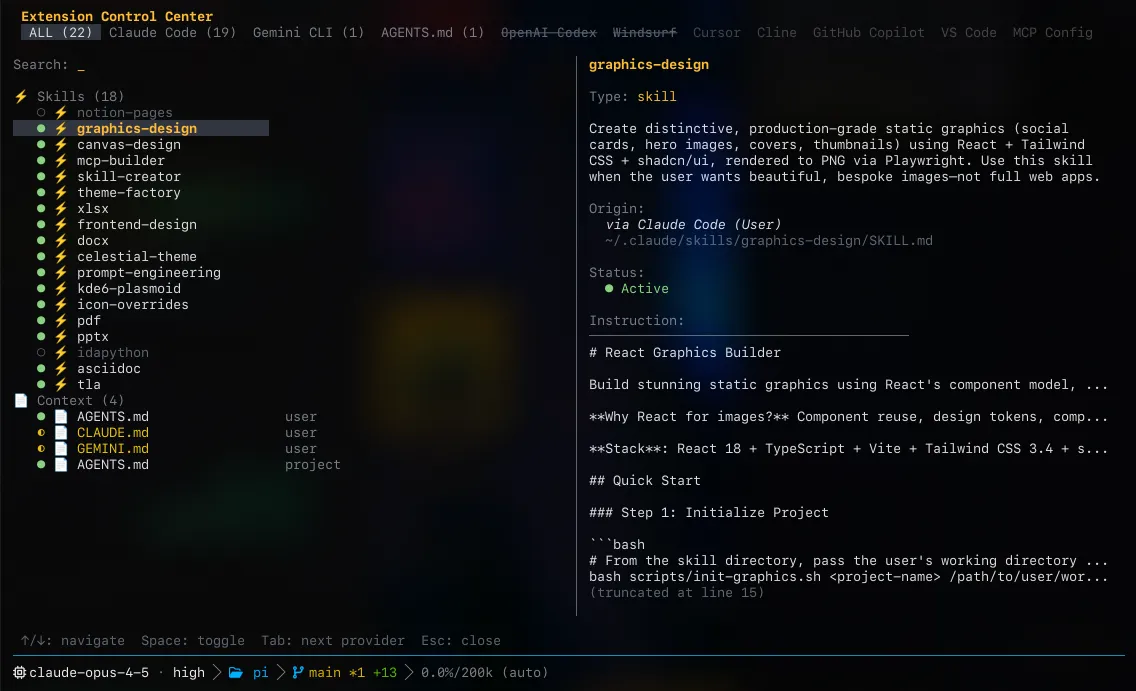
Task: Select the canvas-design skill row
Action: click(129, 144)
